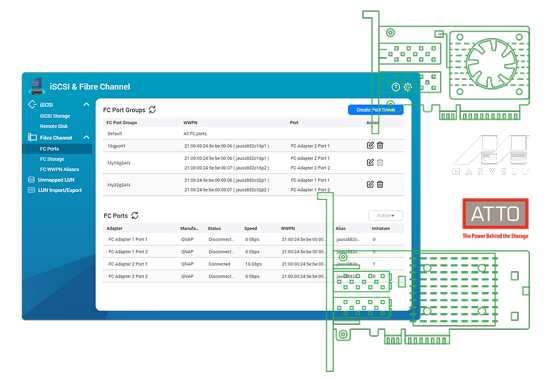Refresh the FC Ports table

(x=135, y=215)
